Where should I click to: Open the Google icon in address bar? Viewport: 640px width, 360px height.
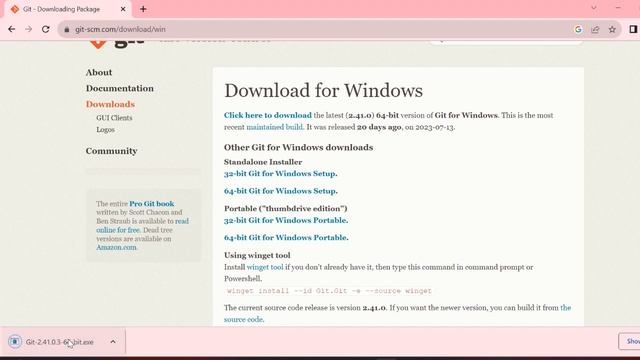point(578,29)
